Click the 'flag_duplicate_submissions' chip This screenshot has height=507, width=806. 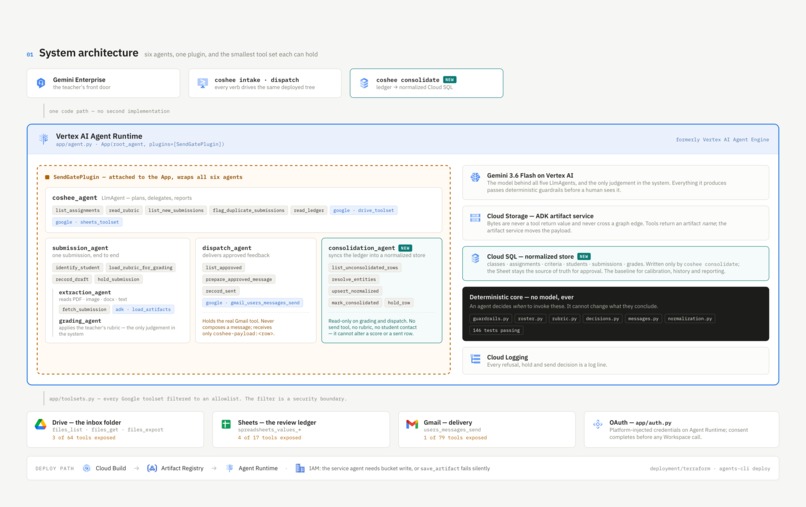click(x=249, y=210)
